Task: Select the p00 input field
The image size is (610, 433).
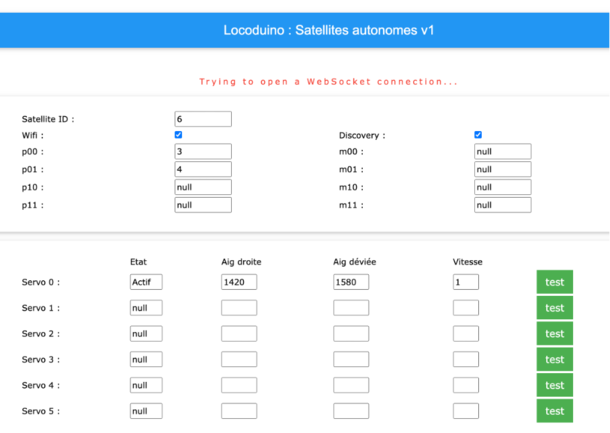Action: [x=203, y=151]
